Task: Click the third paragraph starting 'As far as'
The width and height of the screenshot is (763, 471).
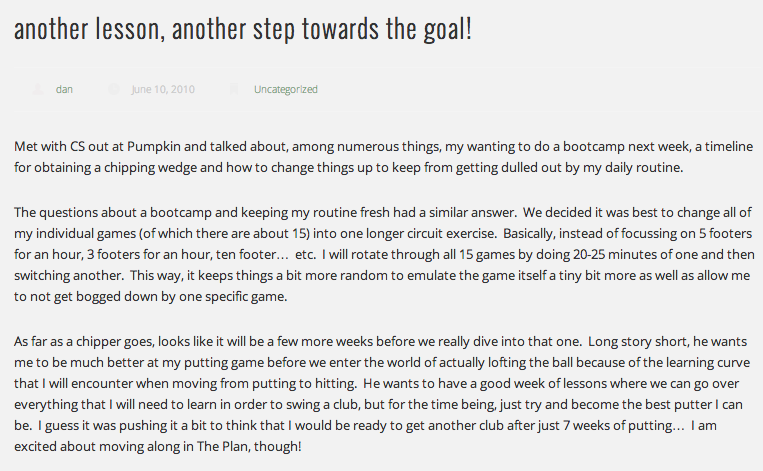Action: coord(380,393)
